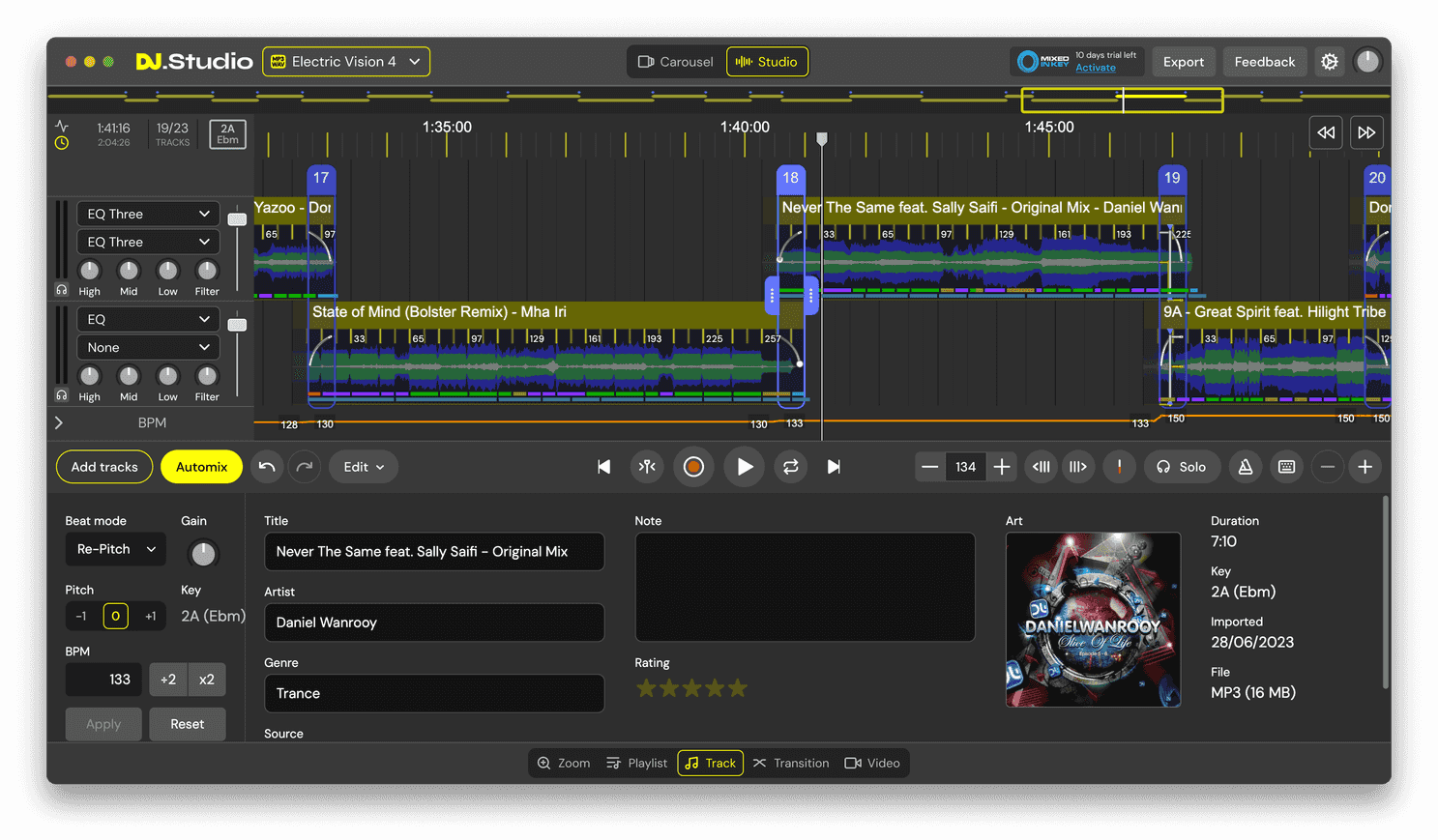Select the split/cut tool in the transport bar
This screenshot has width=1438, height=840.
[647, 467]
